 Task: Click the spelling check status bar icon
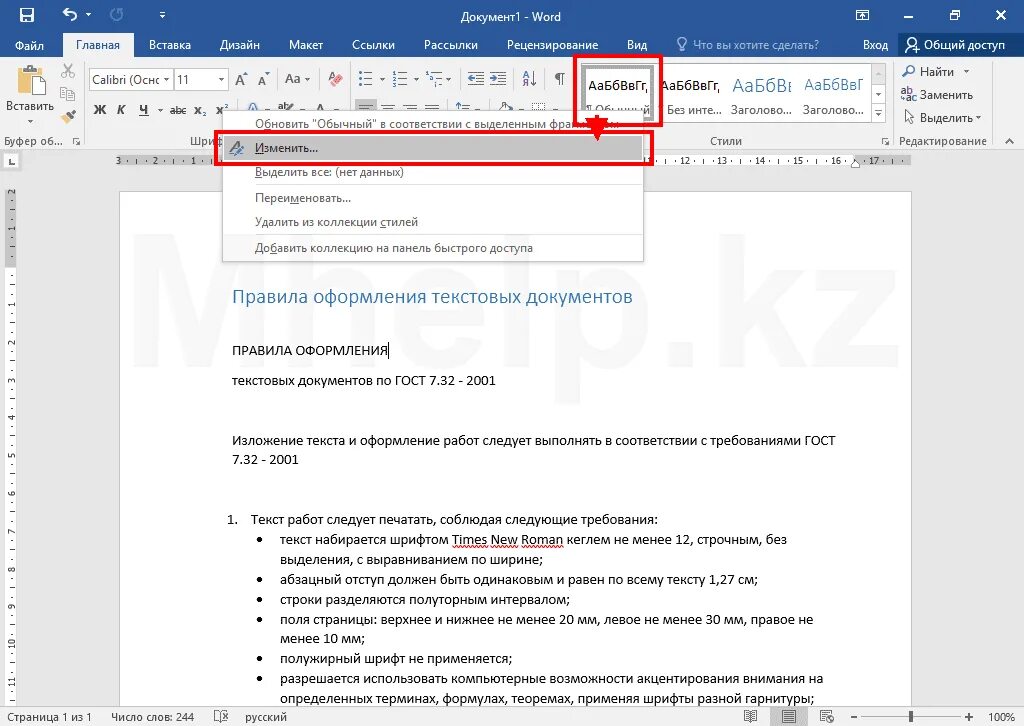click(x=221, y=717)
